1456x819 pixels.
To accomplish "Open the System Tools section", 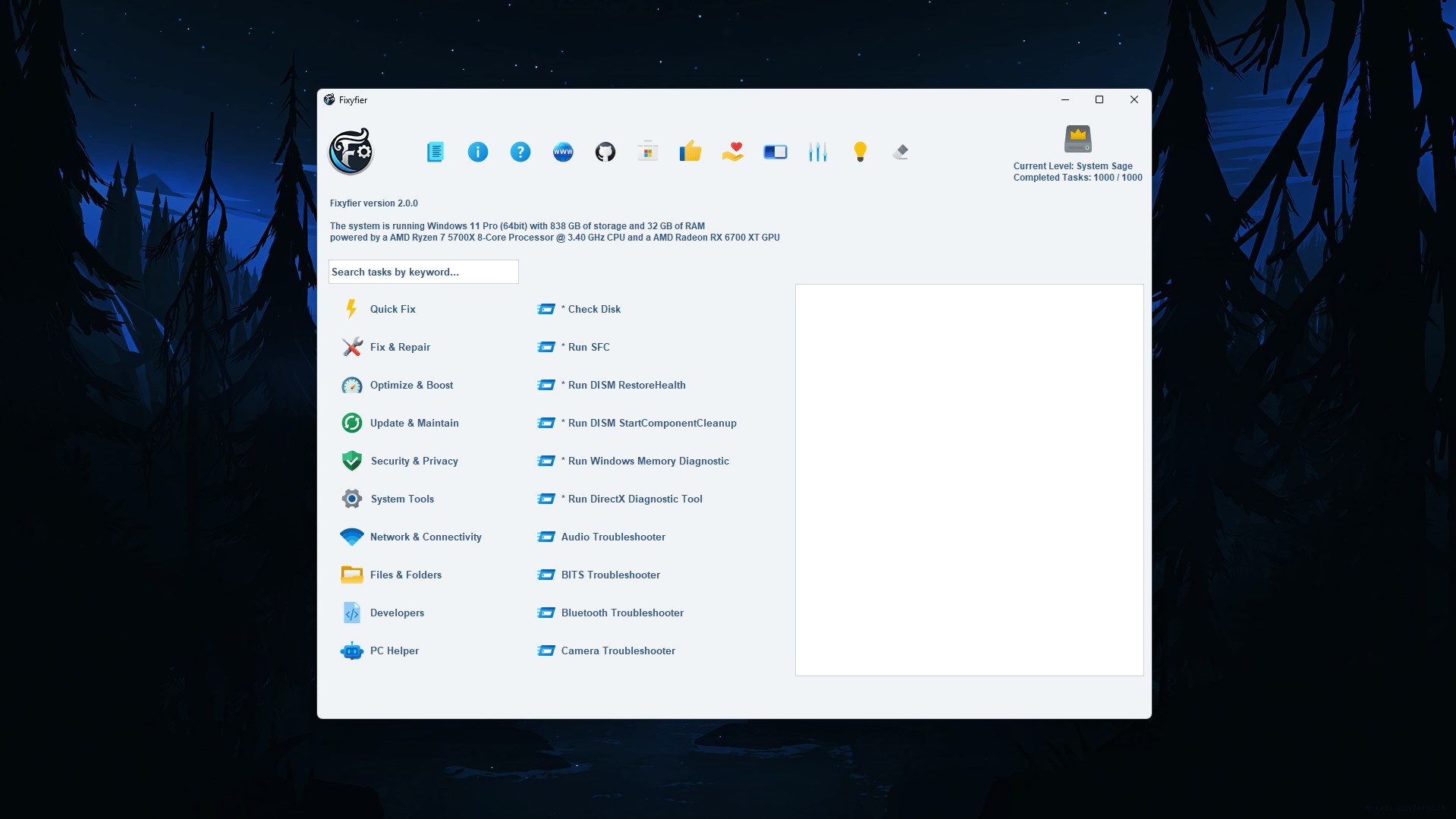I will [x=401, y=499].
